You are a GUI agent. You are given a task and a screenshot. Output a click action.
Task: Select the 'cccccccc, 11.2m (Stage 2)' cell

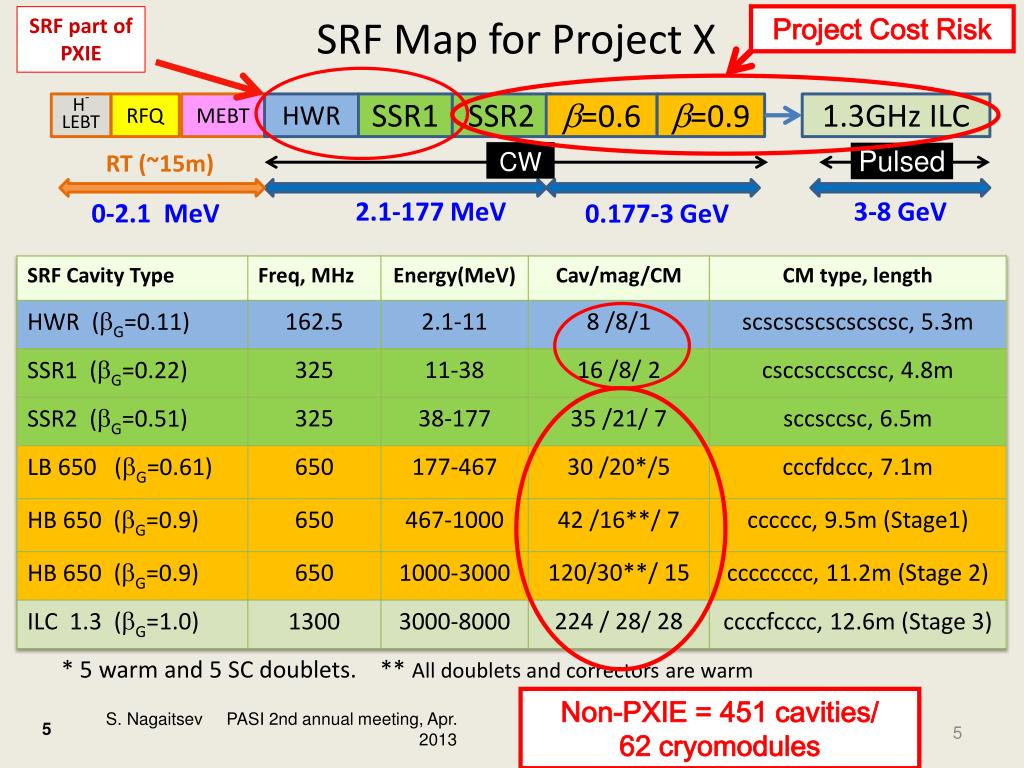857,573
